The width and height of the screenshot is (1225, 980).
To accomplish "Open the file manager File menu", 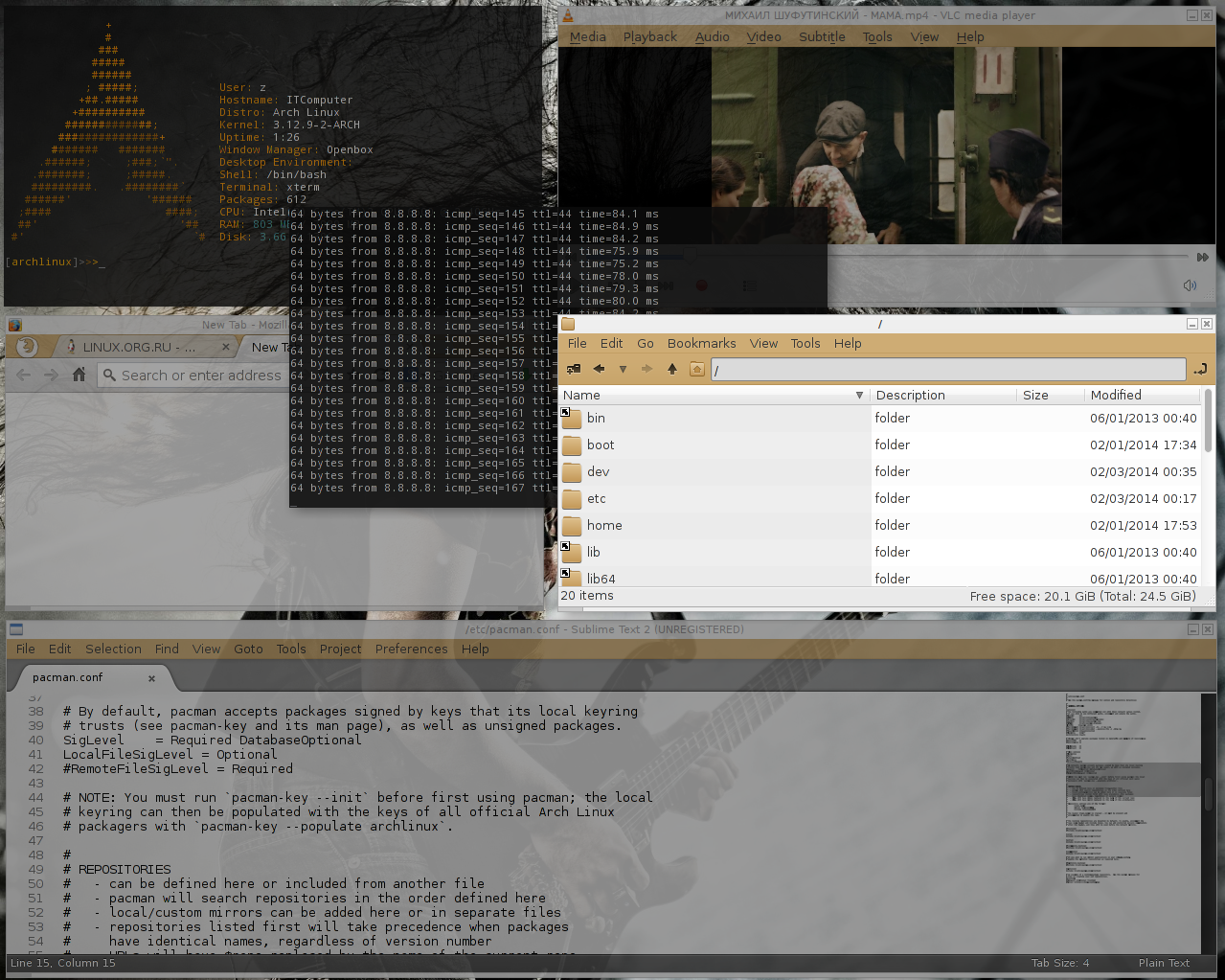I will [578, 343].
